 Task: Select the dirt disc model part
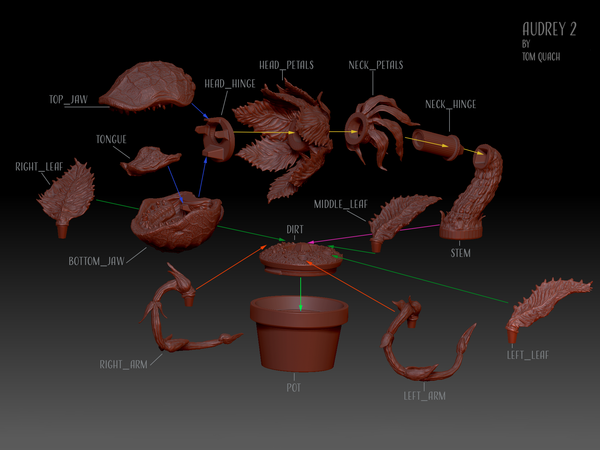point(301,259)
